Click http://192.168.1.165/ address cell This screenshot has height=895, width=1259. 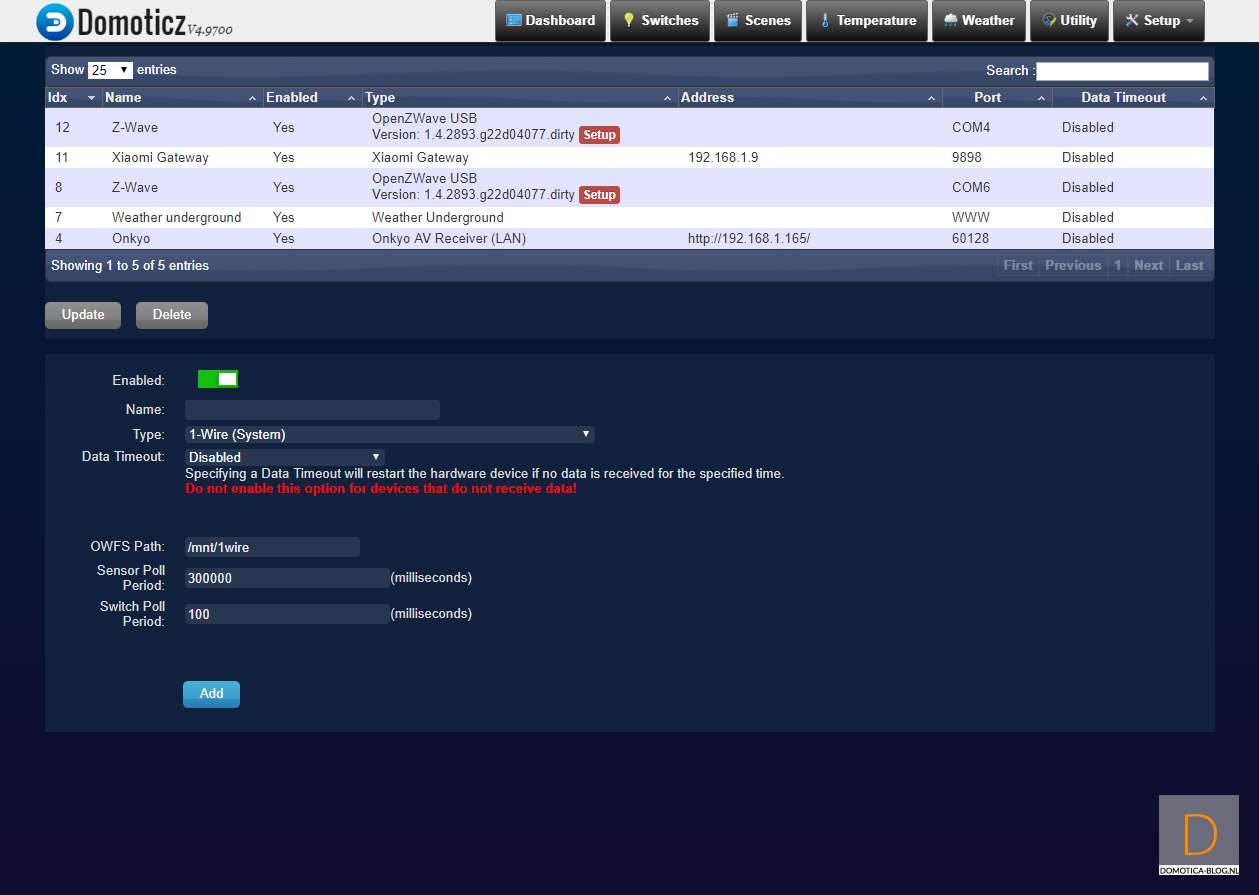[749, 238]
